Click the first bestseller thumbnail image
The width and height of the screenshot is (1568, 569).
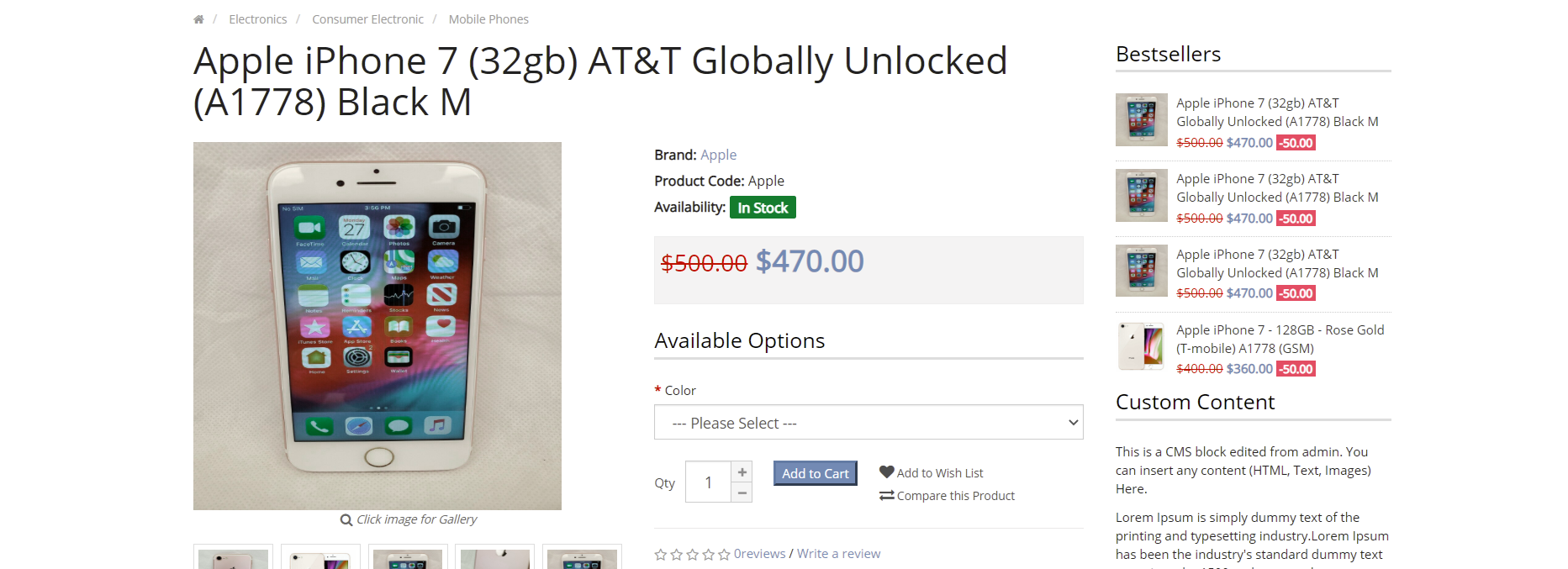point(1140,119)
